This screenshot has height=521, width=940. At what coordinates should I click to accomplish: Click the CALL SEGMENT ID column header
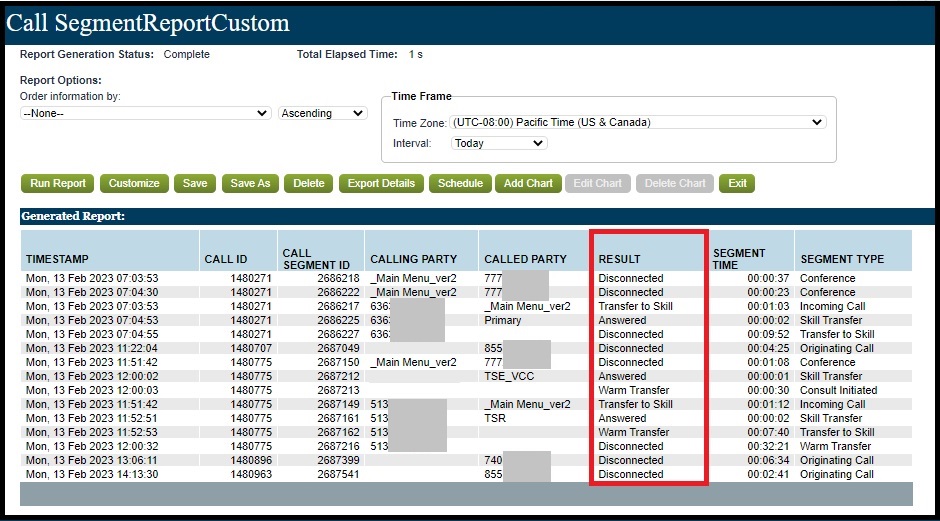[316, 259]
